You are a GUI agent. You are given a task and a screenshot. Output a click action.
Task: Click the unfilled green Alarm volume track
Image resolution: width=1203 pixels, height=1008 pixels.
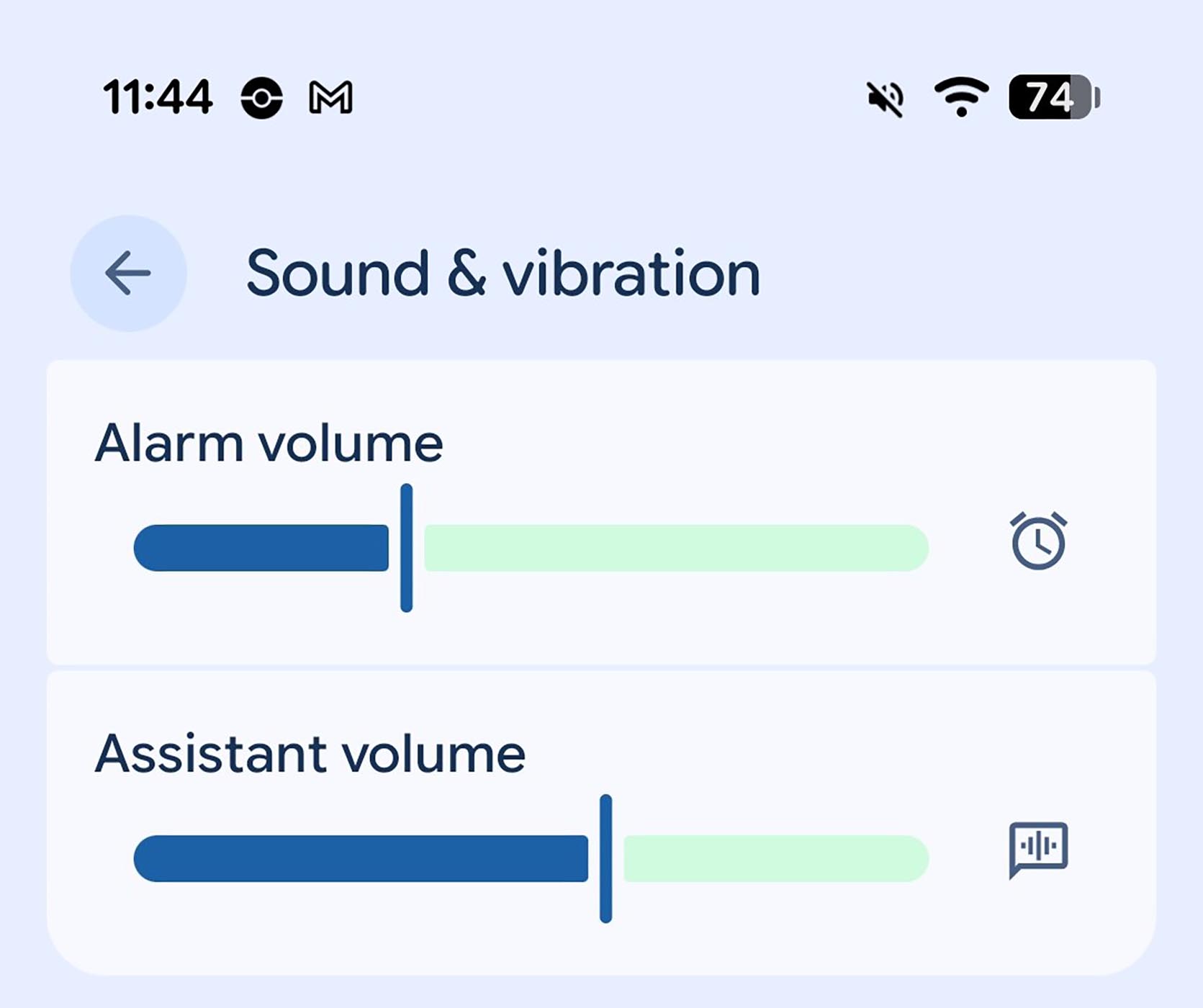(675, 548)
